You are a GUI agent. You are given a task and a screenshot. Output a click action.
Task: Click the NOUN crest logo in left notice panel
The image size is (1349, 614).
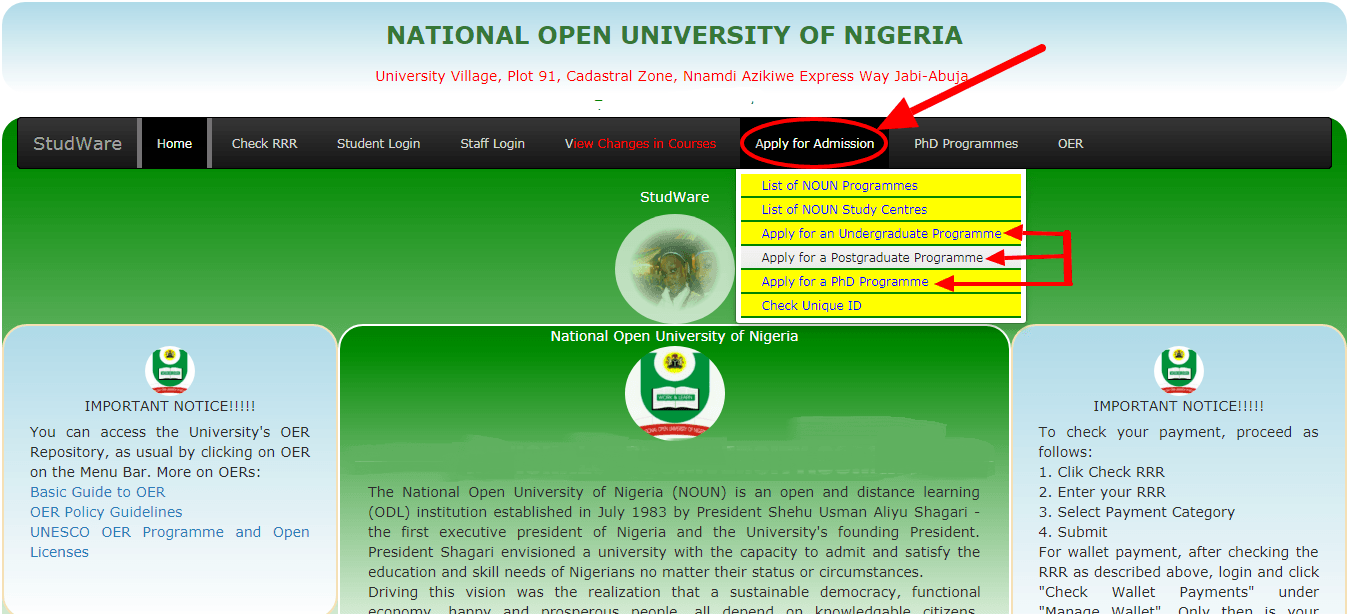pos(170,370)
